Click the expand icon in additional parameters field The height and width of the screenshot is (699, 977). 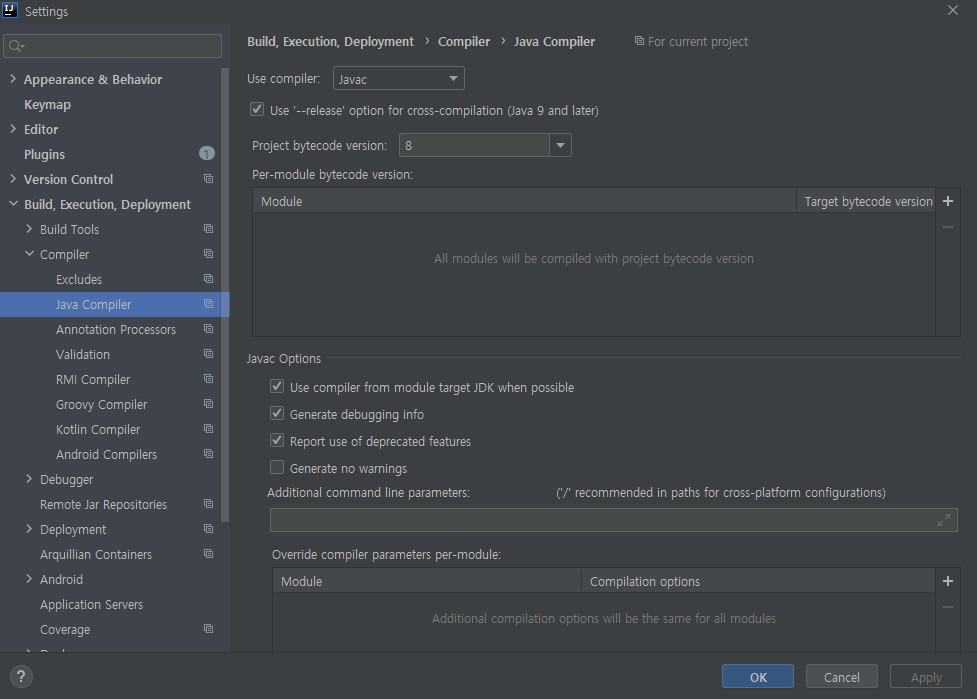point(944,520)
